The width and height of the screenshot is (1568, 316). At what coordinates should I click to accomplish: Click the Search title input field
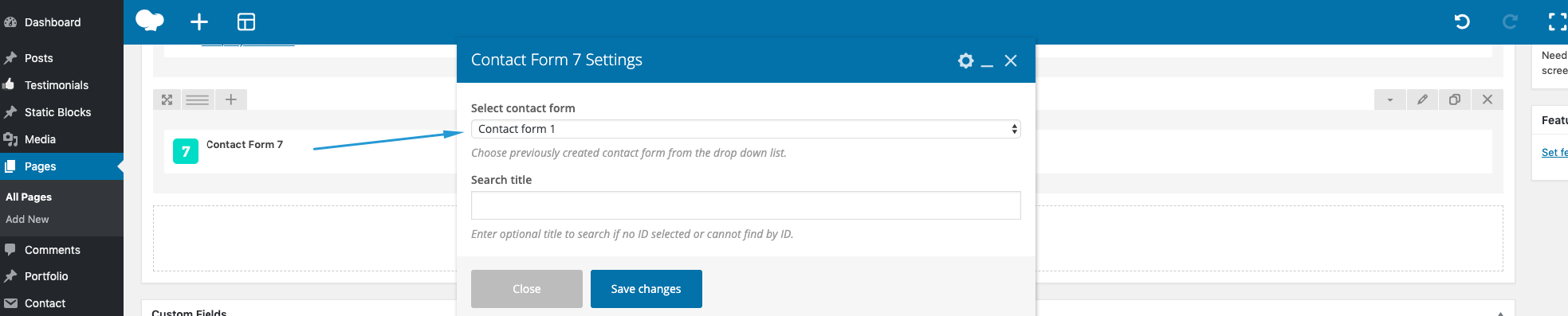pyautogui.click(x=746, y=205)
